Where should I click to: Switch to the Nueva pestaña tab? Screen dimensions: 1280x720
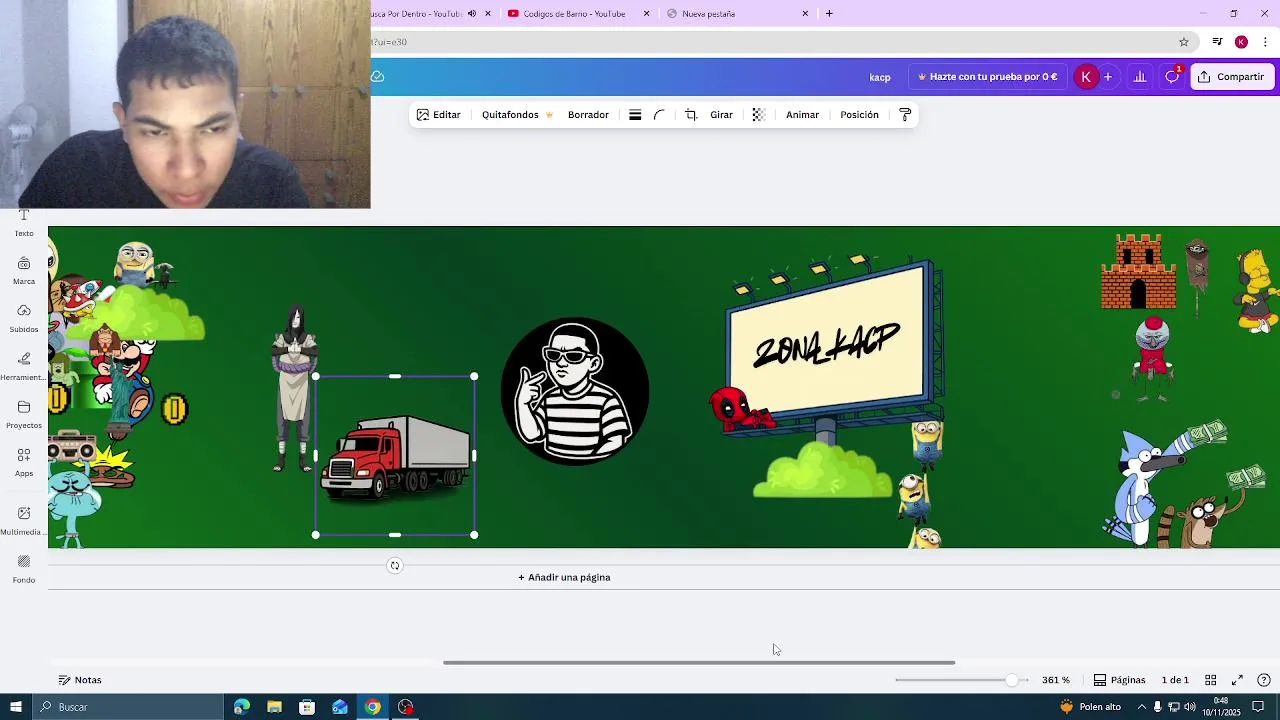pyautogui.click(x=708, y=14)
